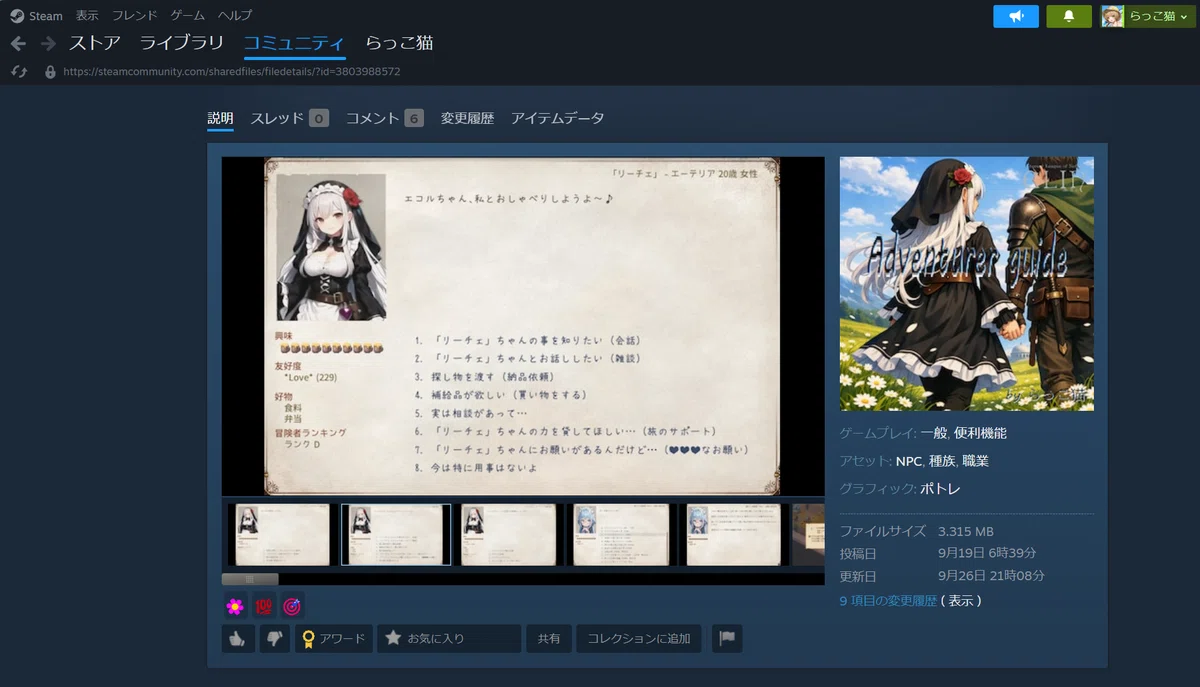Open the ヘルプ menu

pyautogui.click(x=235, y=16)
